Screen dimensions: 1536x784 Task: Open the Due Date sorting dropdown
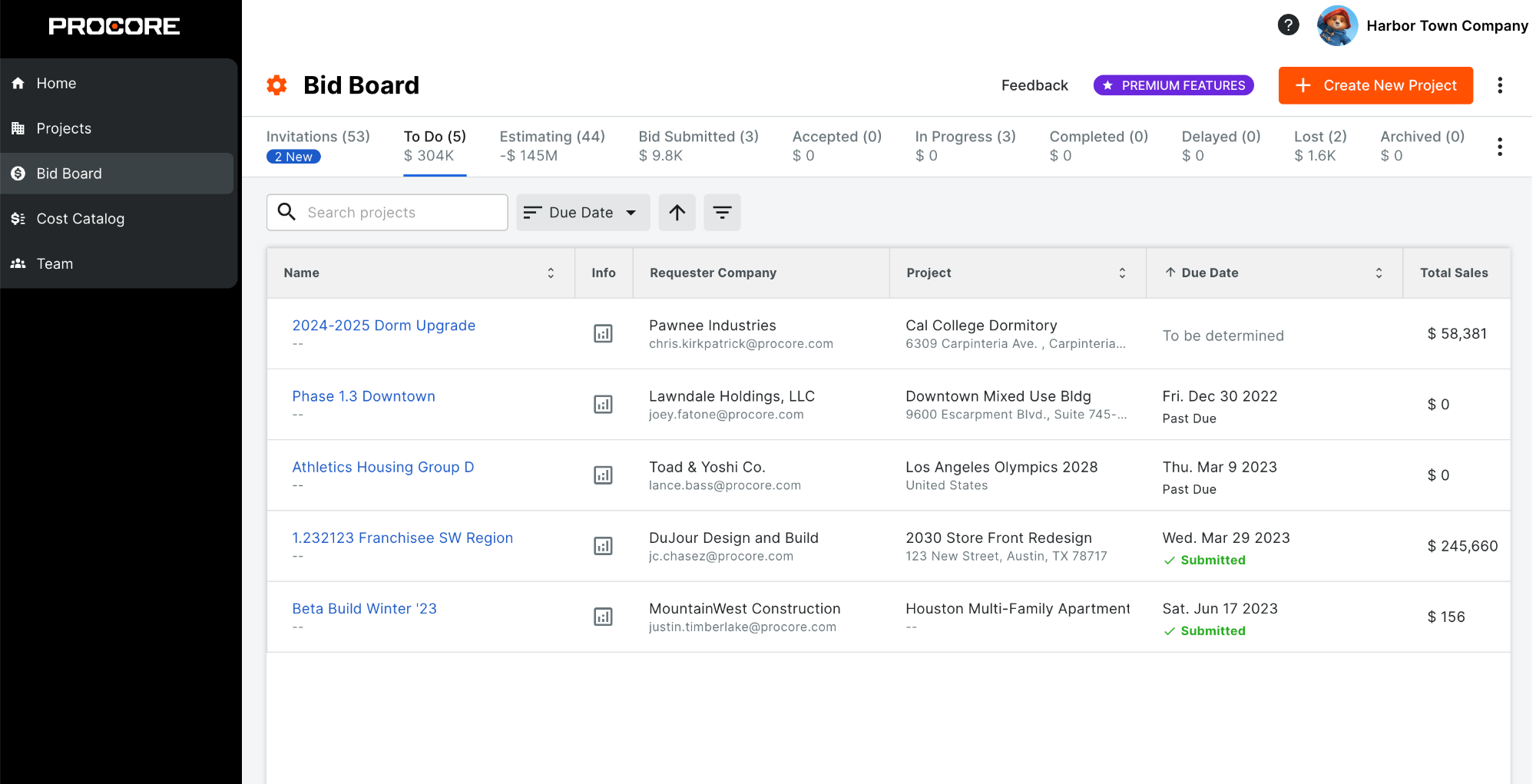[582, 212]
